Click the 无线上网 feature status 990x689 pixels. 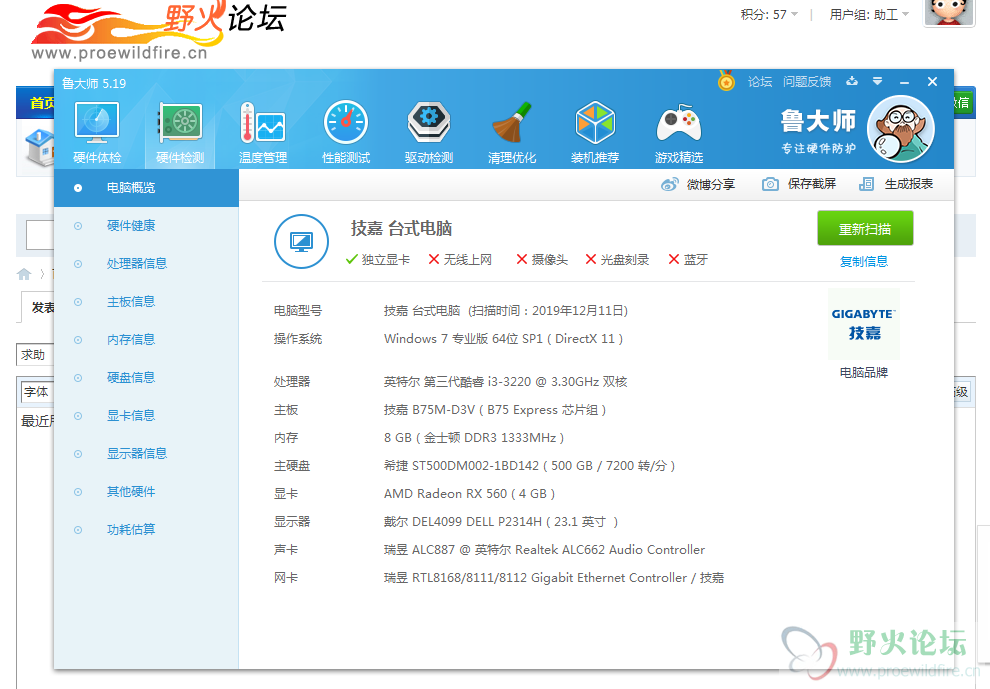460,260
